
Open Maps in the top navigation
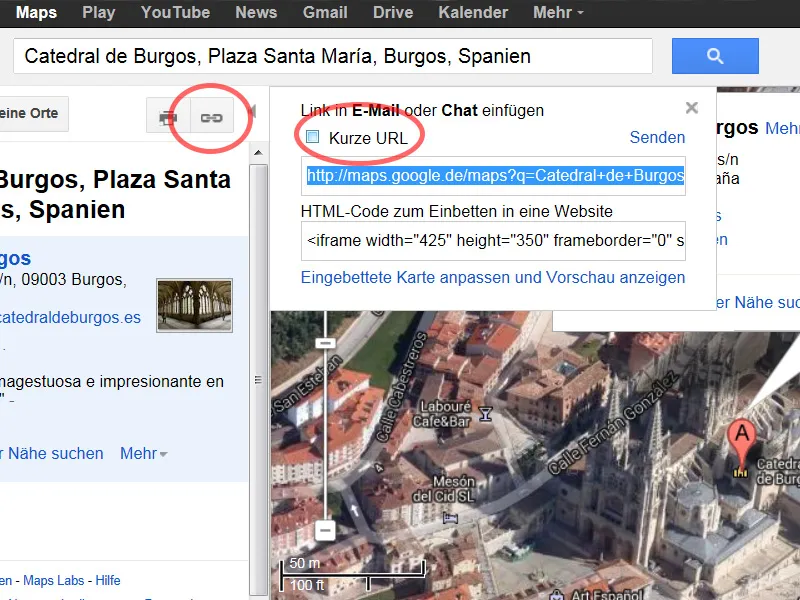(36, 12)
